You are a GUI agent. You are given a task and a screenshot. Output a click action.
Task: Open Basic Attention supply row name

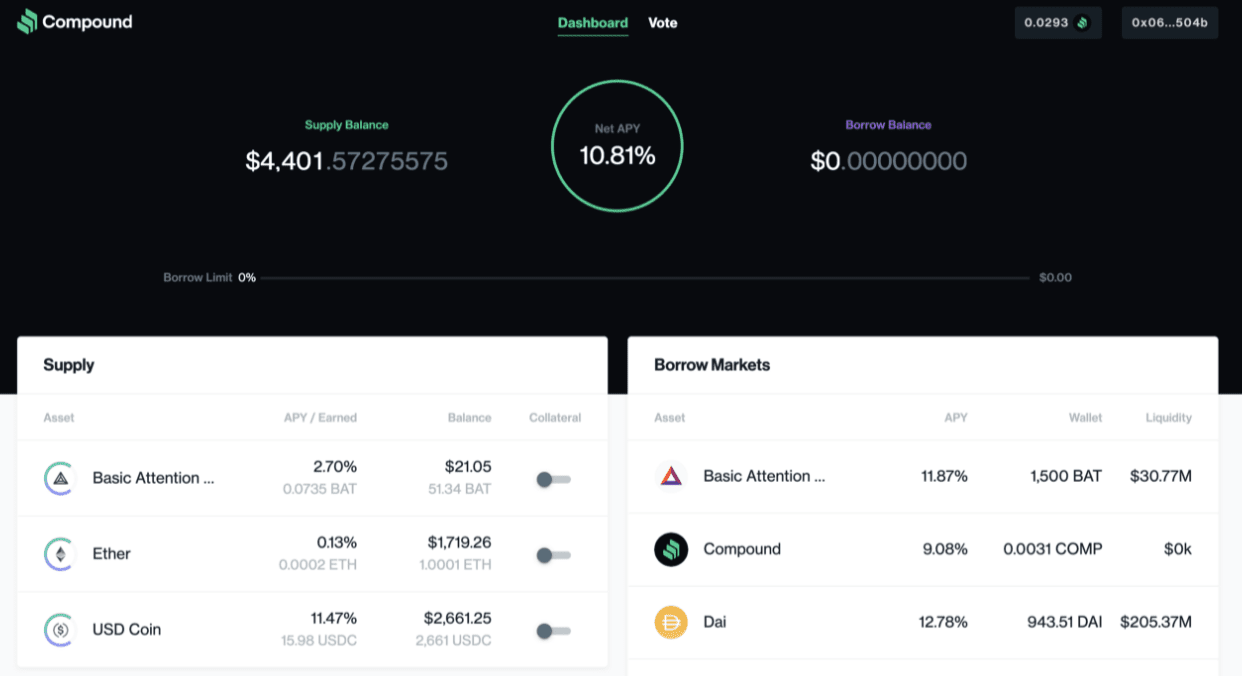coord(153,478)
